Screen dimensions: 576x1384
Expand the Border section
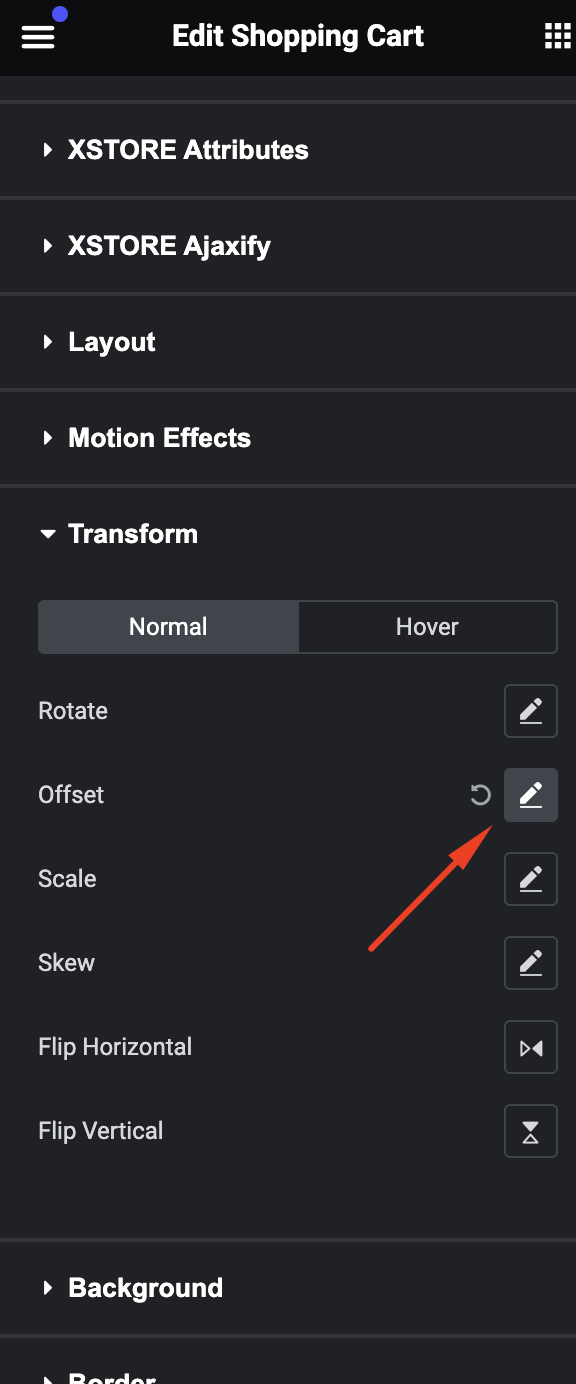[288, 1362]
